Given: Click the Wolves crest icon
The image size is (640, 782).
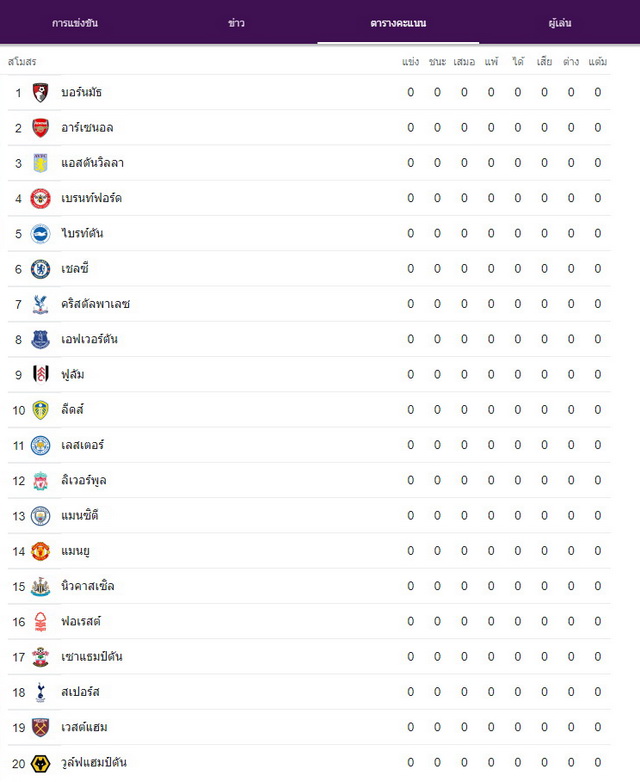Looking at the screenshot, I should [40, 763].
